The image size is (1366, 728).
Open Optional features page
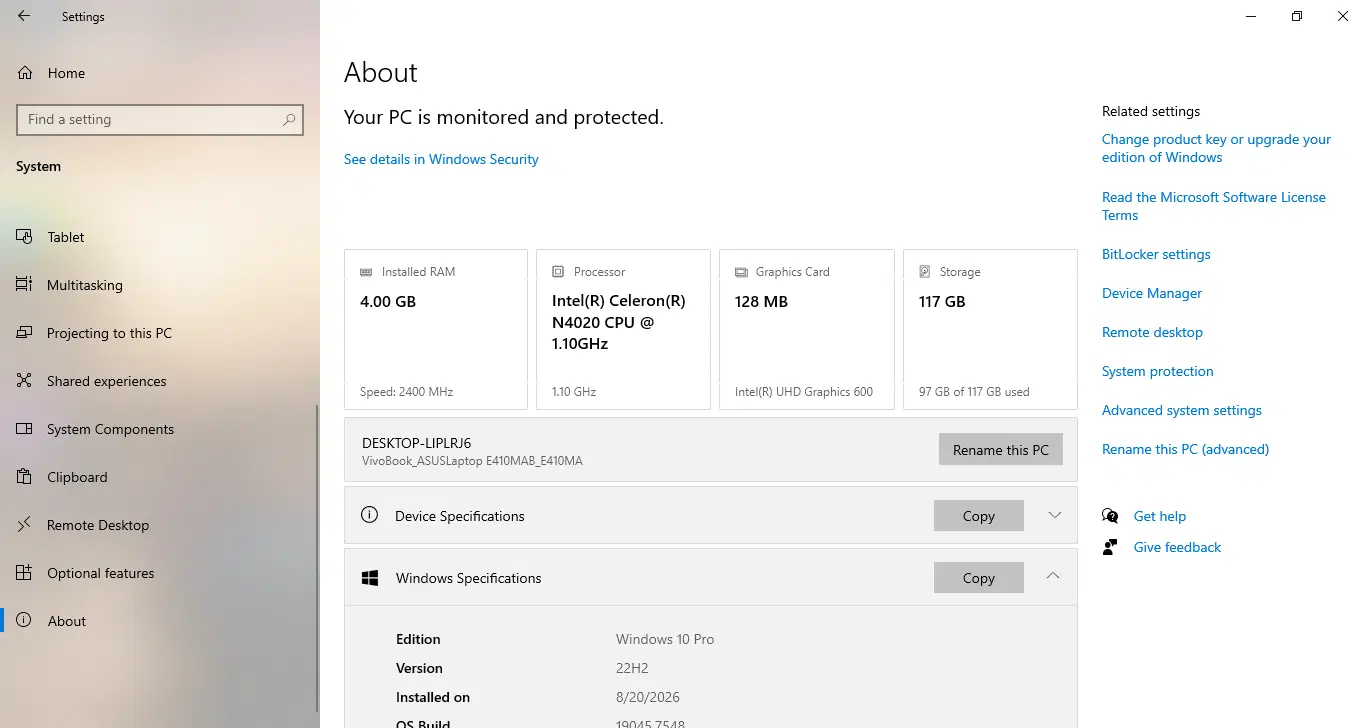pyautogui.click(x=158, y=573)
